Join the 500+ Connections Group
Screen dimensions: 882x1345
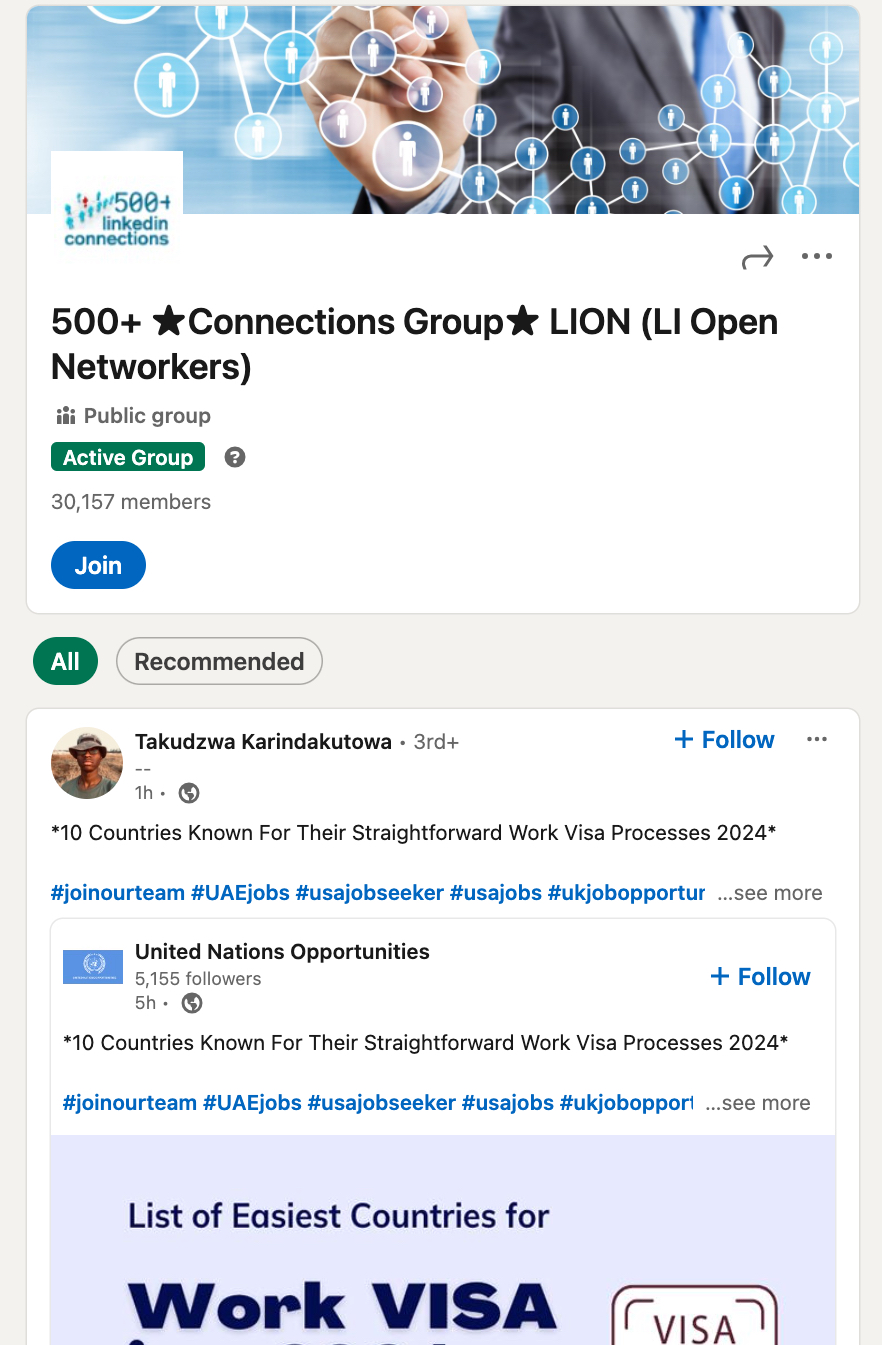98,565
